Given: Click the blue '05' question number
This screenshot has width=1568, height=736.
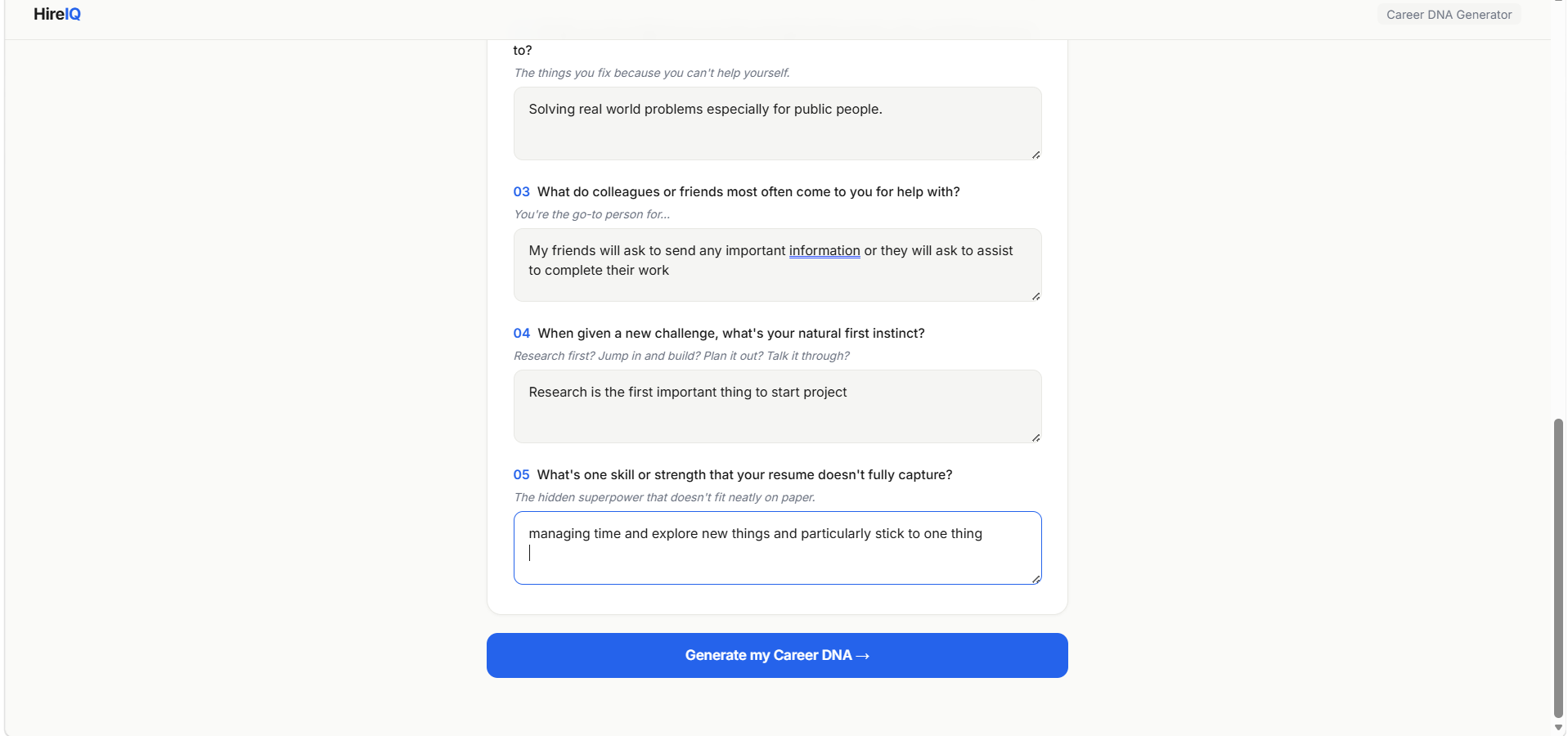Looking at the screenshot, I should 521,474.
